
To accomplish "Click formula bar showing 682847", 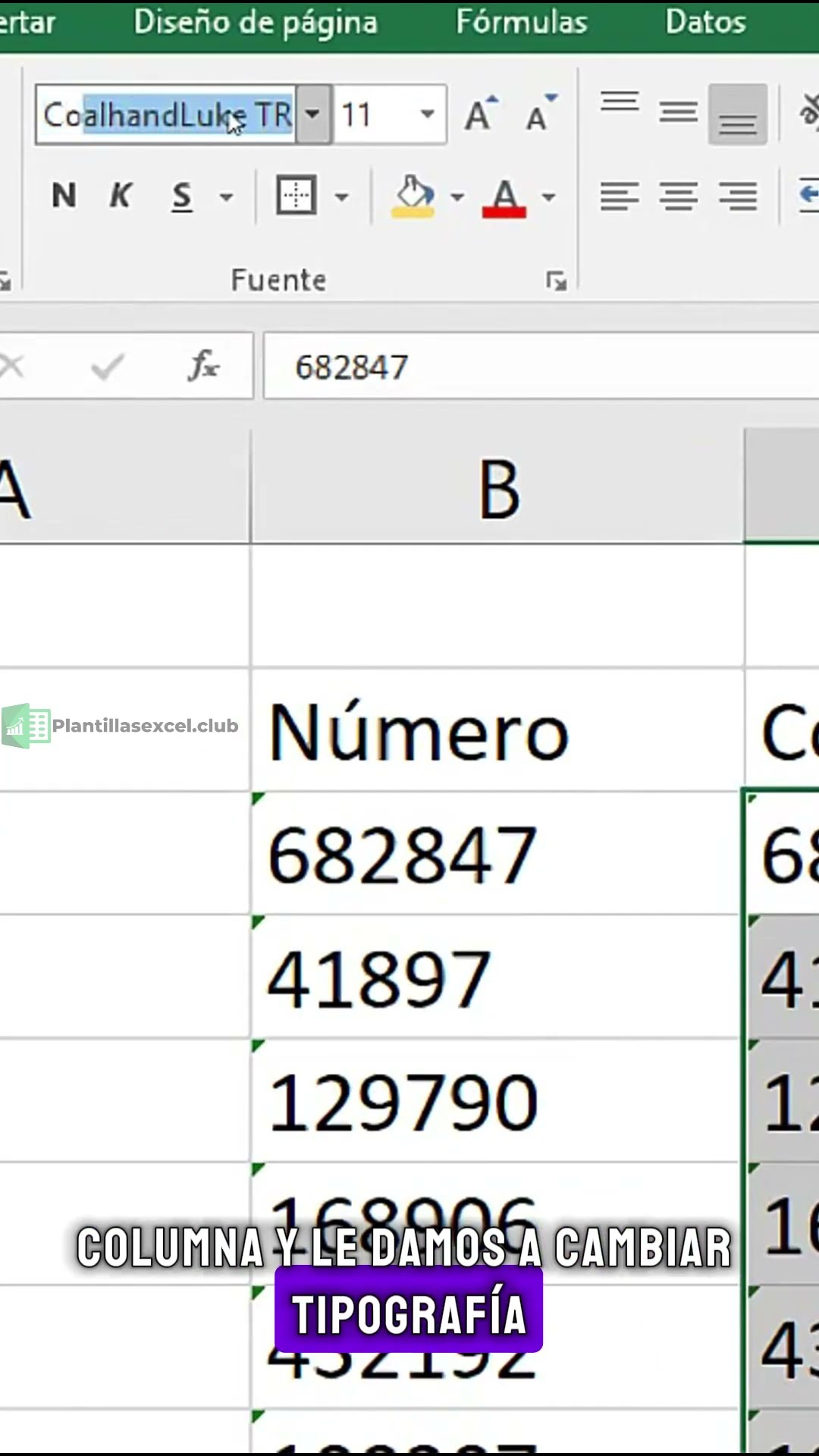I will pyautogui.click(x=541, y=367).
